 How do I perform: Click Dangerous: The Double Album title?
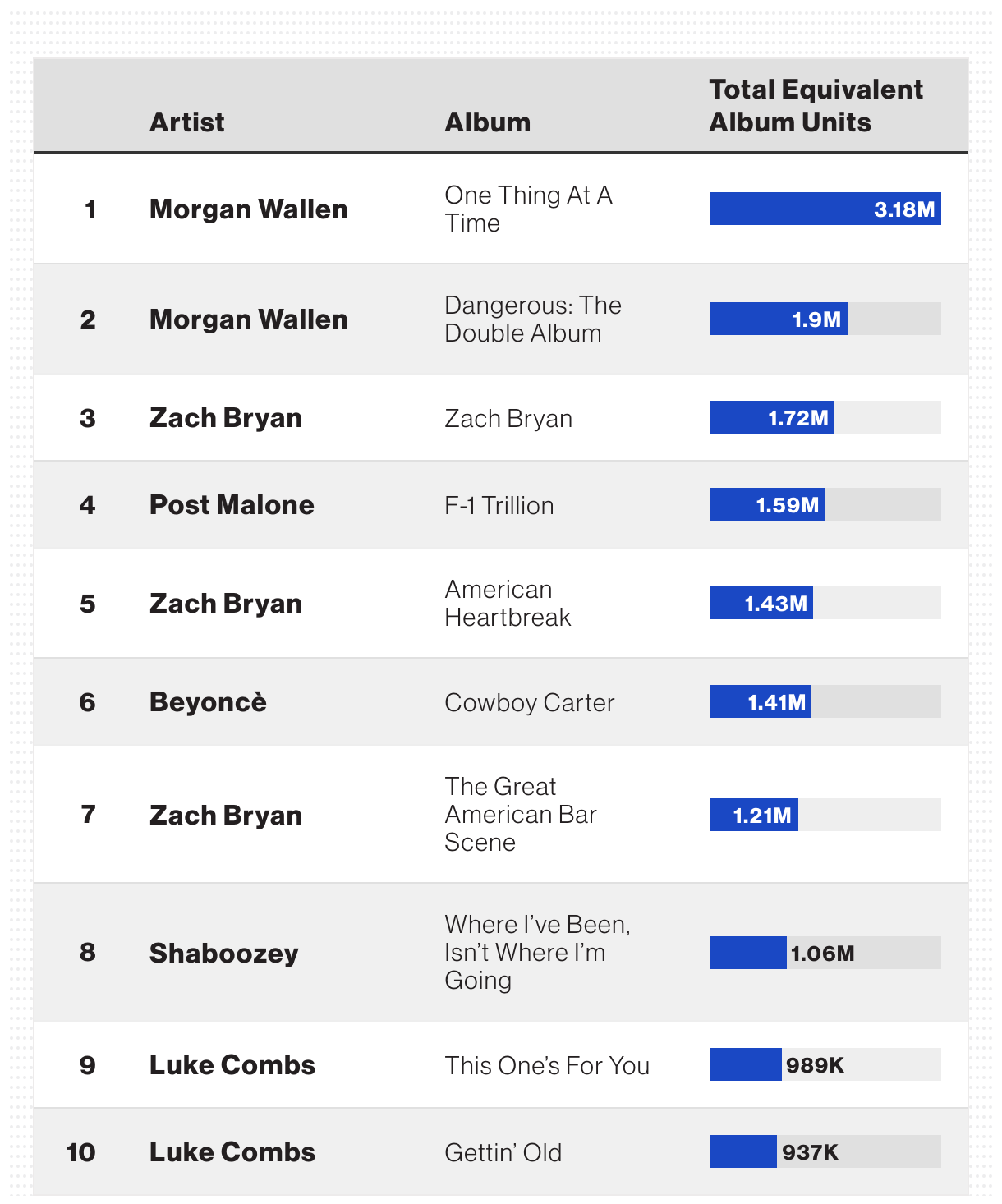533,319
